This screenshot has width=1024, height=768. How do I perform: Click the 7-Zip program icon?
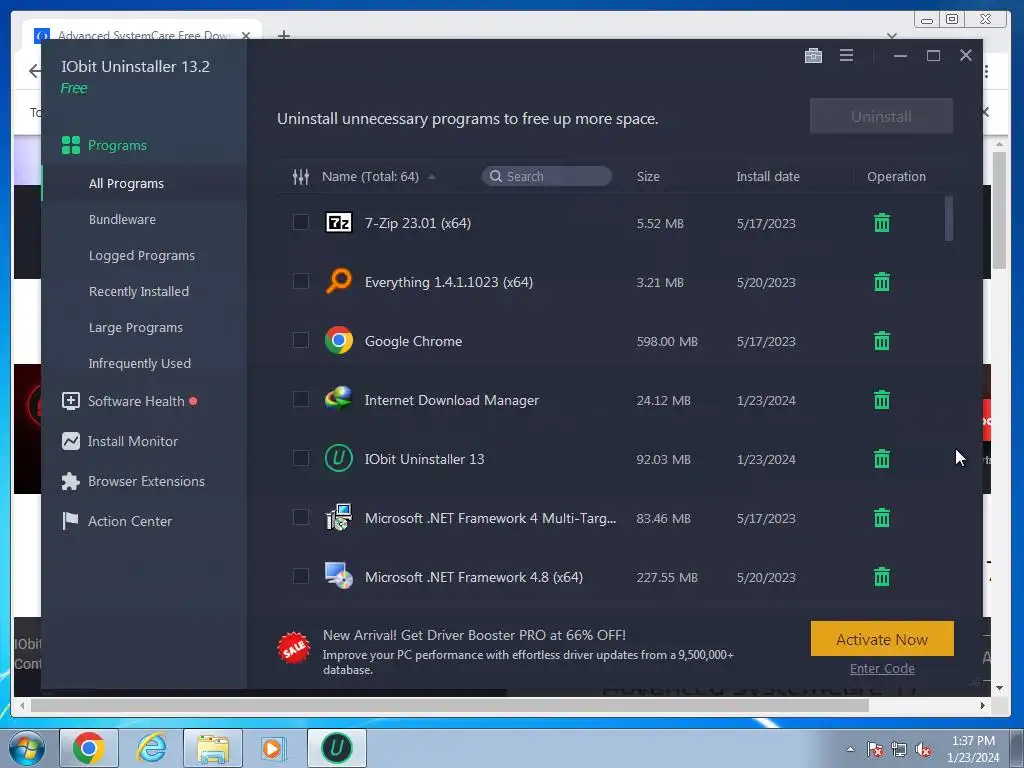(339, 223)
